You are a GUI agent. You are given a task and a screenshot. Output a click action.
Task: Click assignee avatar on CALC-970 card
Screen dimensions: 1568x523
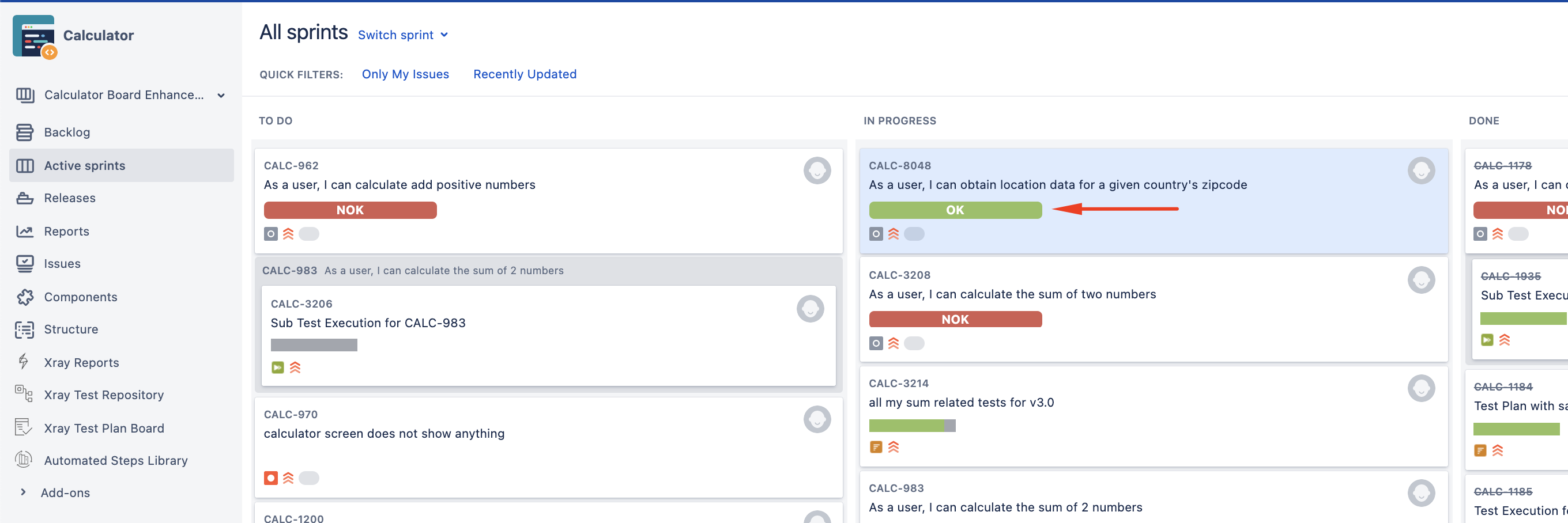817,420
